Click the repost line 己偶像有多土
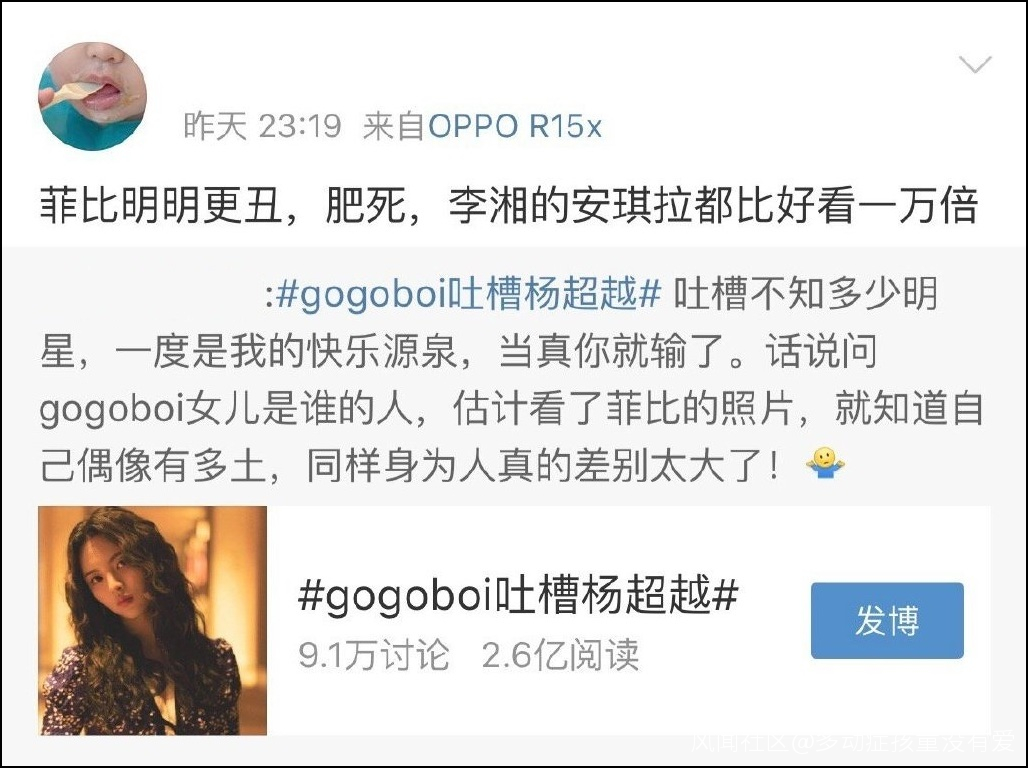 [x=410, y=466]
